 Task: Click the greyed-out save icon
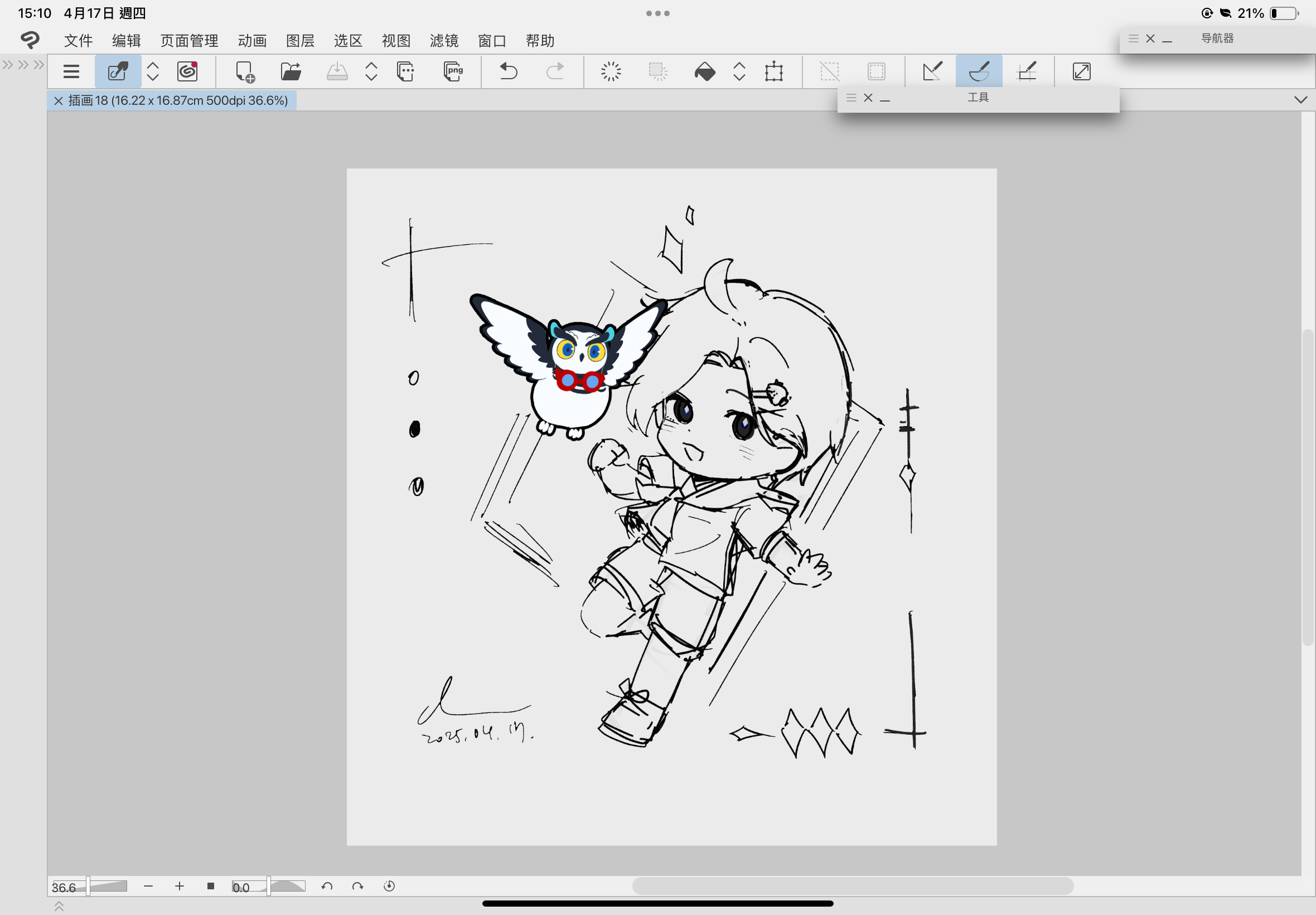[x=337, y=71]
